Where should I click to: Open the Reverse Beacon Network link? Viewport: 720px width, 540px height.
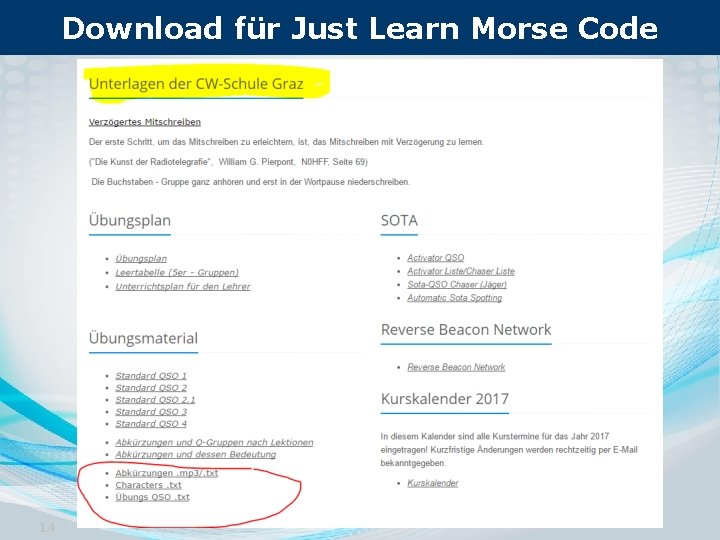point(456,367)
